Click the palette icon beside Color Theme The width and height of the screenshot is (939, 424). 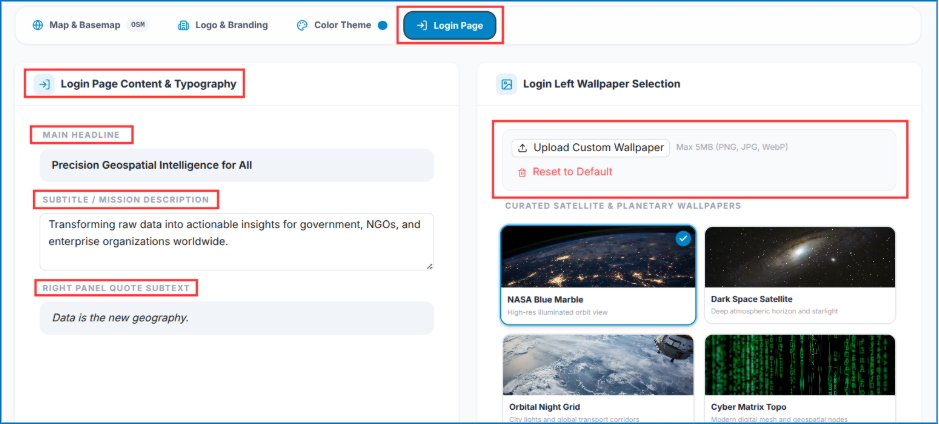coord(302,25)
